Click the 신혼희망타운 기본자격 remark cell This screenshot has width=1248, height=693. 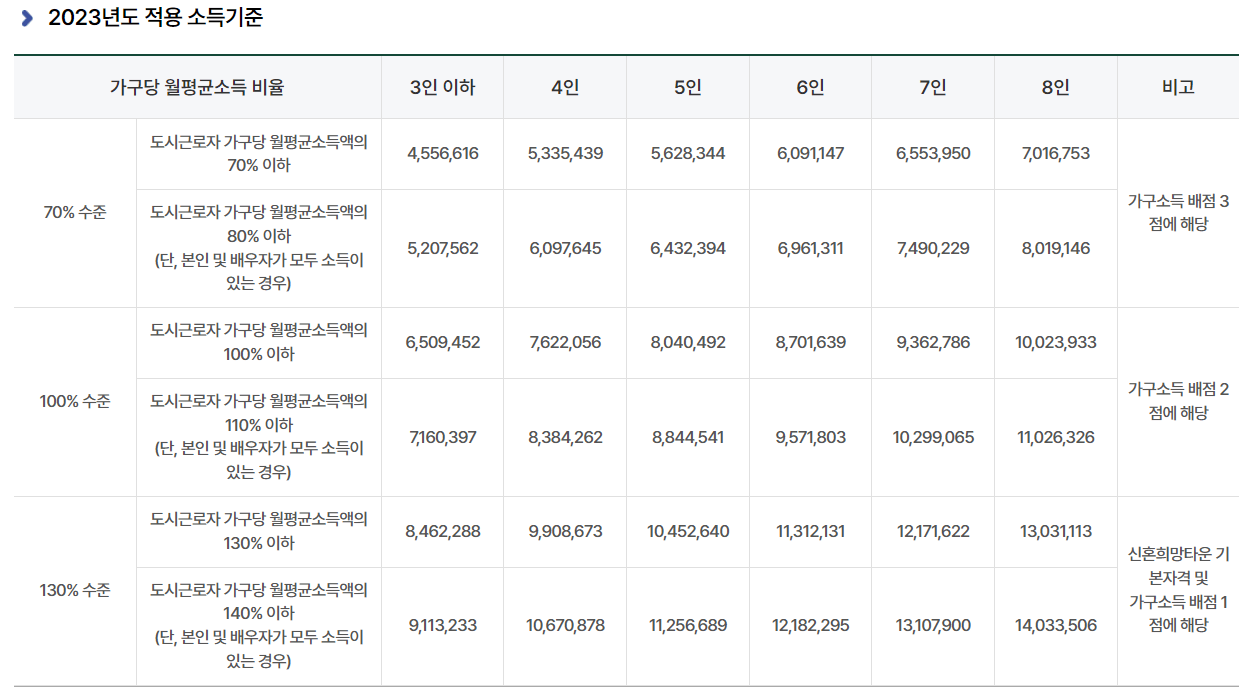pyautogui.click(x=1180, y=590)
